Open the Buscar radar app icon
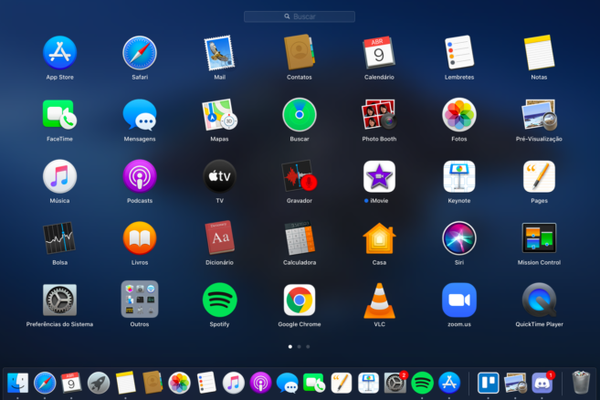Viewport: 600px width, 400px height. pyautogui.click(x=299, y=114)
